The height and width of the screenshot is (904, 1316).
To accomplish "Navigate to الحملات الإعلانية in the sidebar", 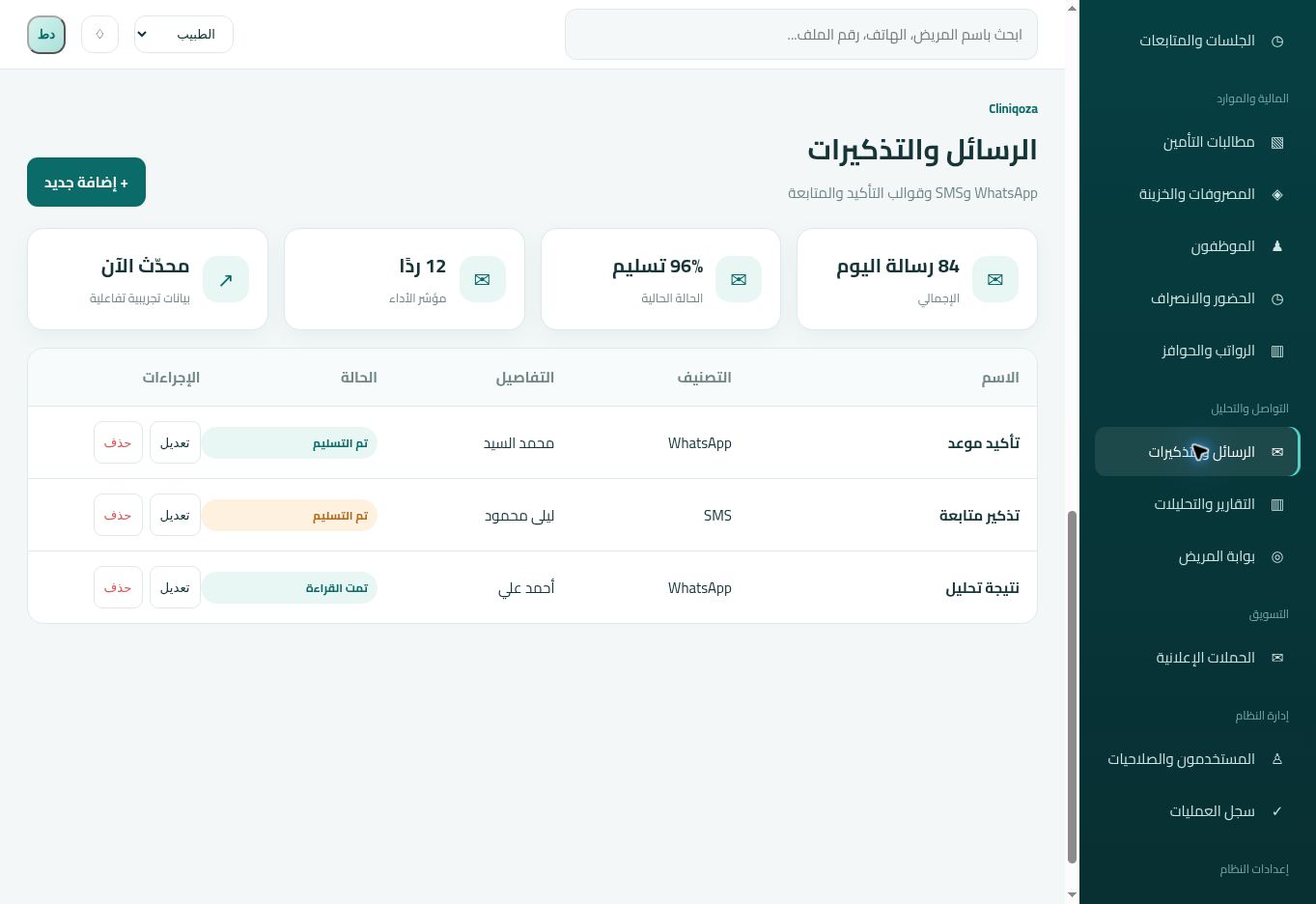I will 1197,658.
